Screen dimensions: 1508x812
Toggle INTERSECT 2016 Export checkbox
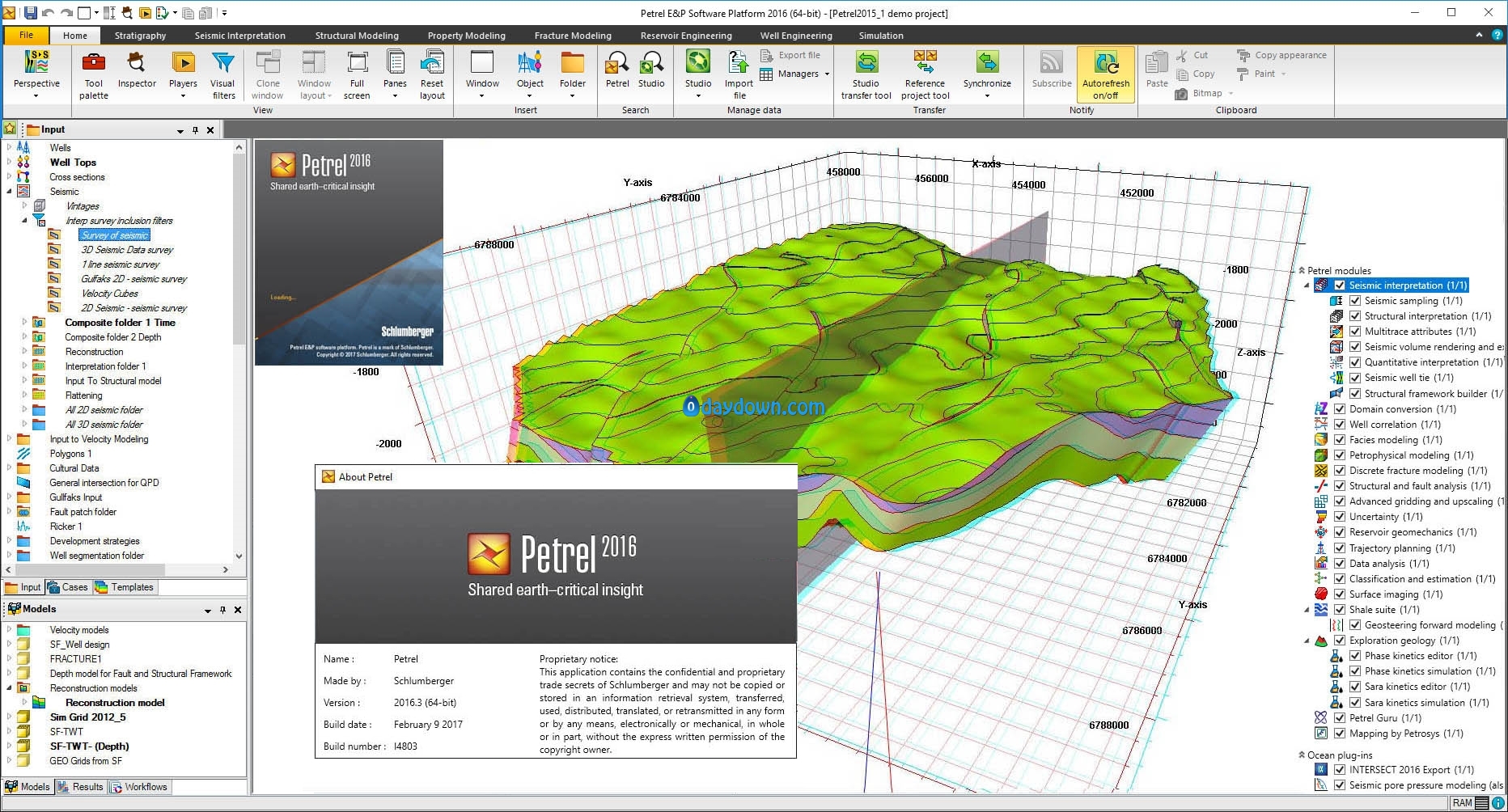pyautogui.click(x=1340, y=770)
